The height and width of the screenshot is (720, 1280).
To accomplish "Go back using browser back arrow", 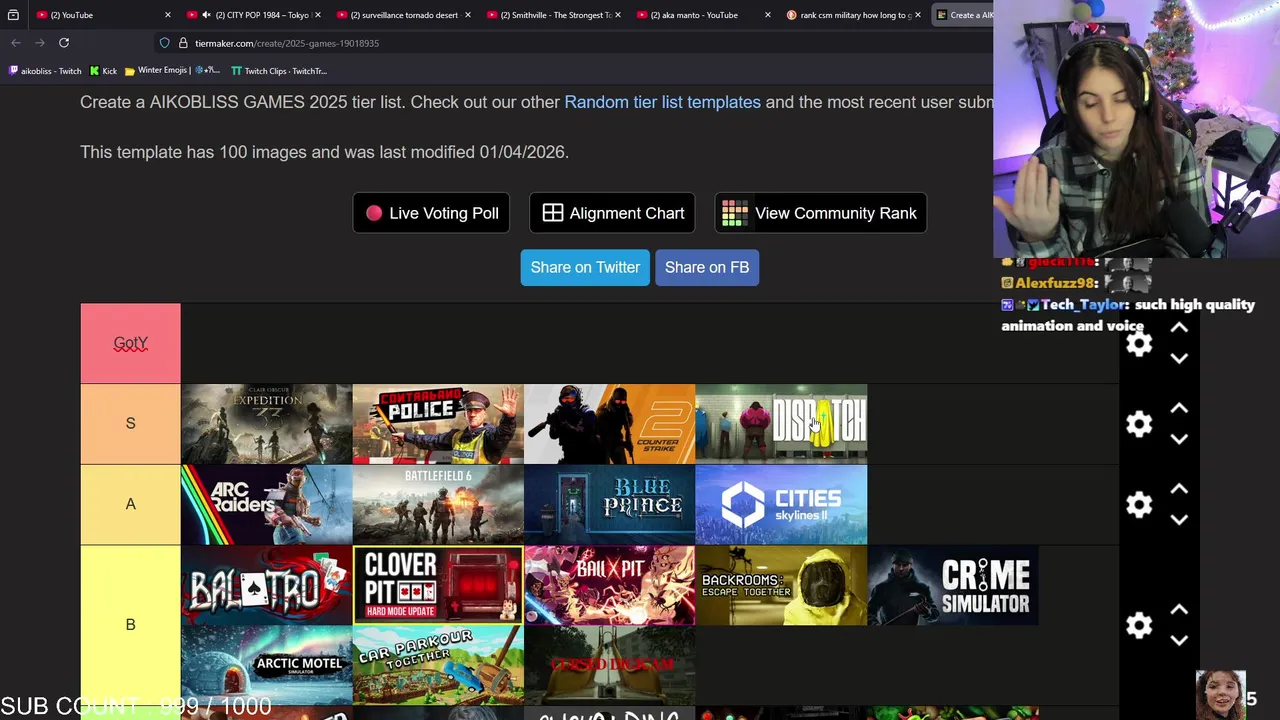I will (x=16, y=43).
